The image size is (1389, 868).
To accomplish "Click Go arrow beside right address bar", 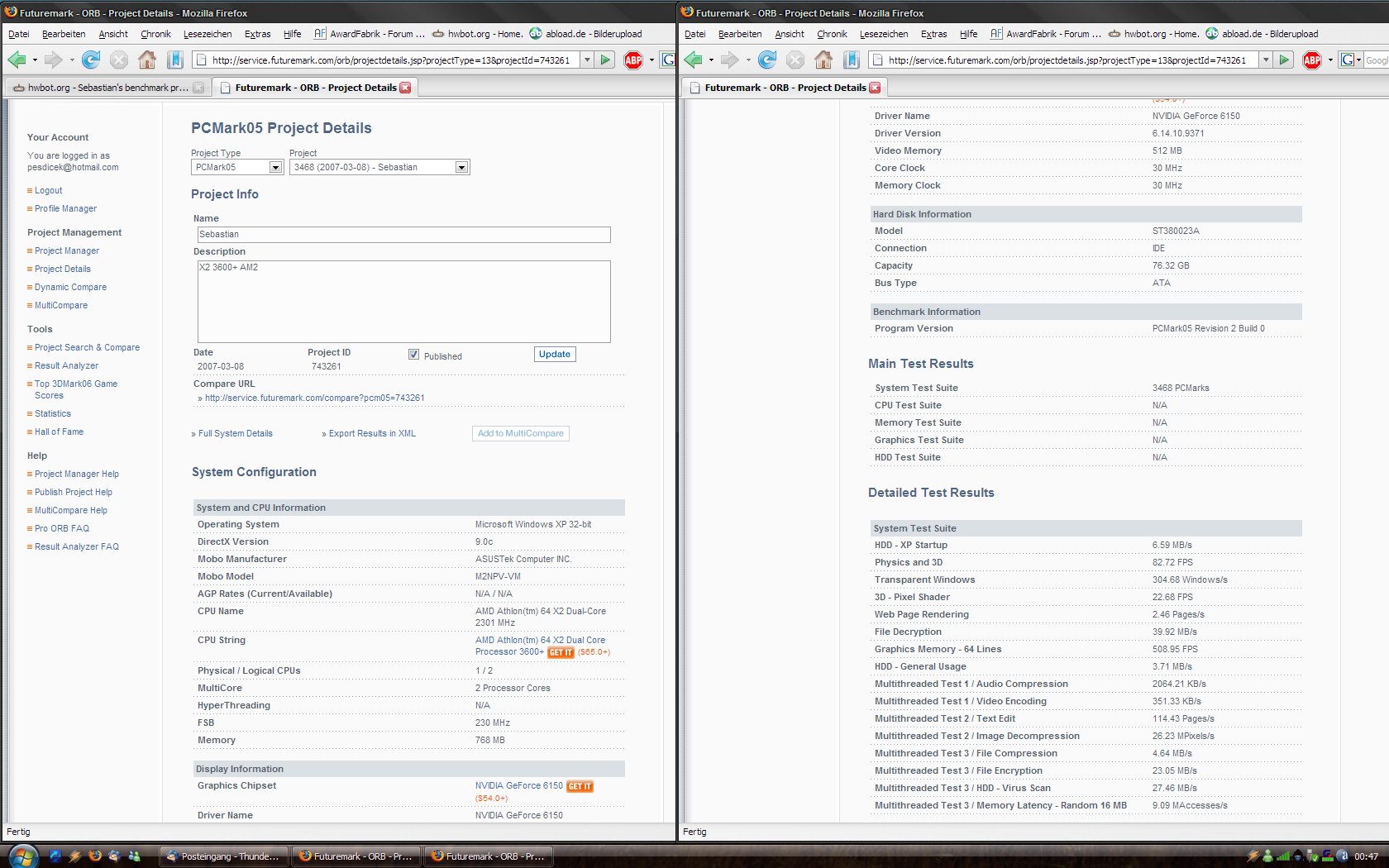I will click(1284, 60).
